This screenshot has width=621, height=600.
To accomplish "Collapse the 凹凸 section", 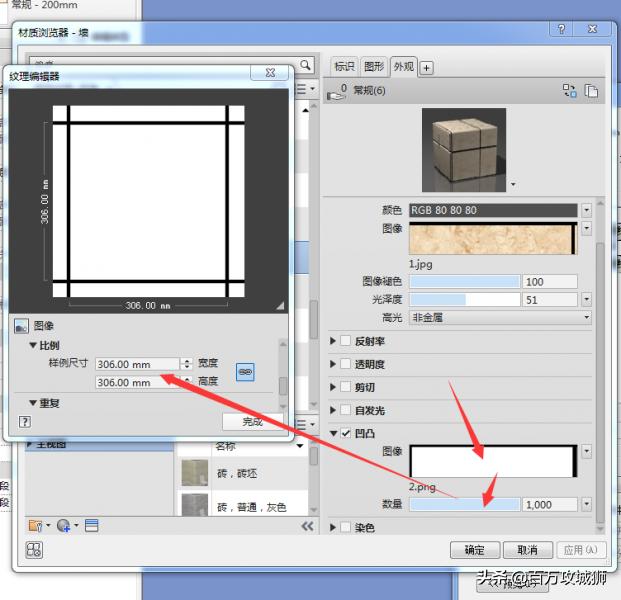I will 333,434.
